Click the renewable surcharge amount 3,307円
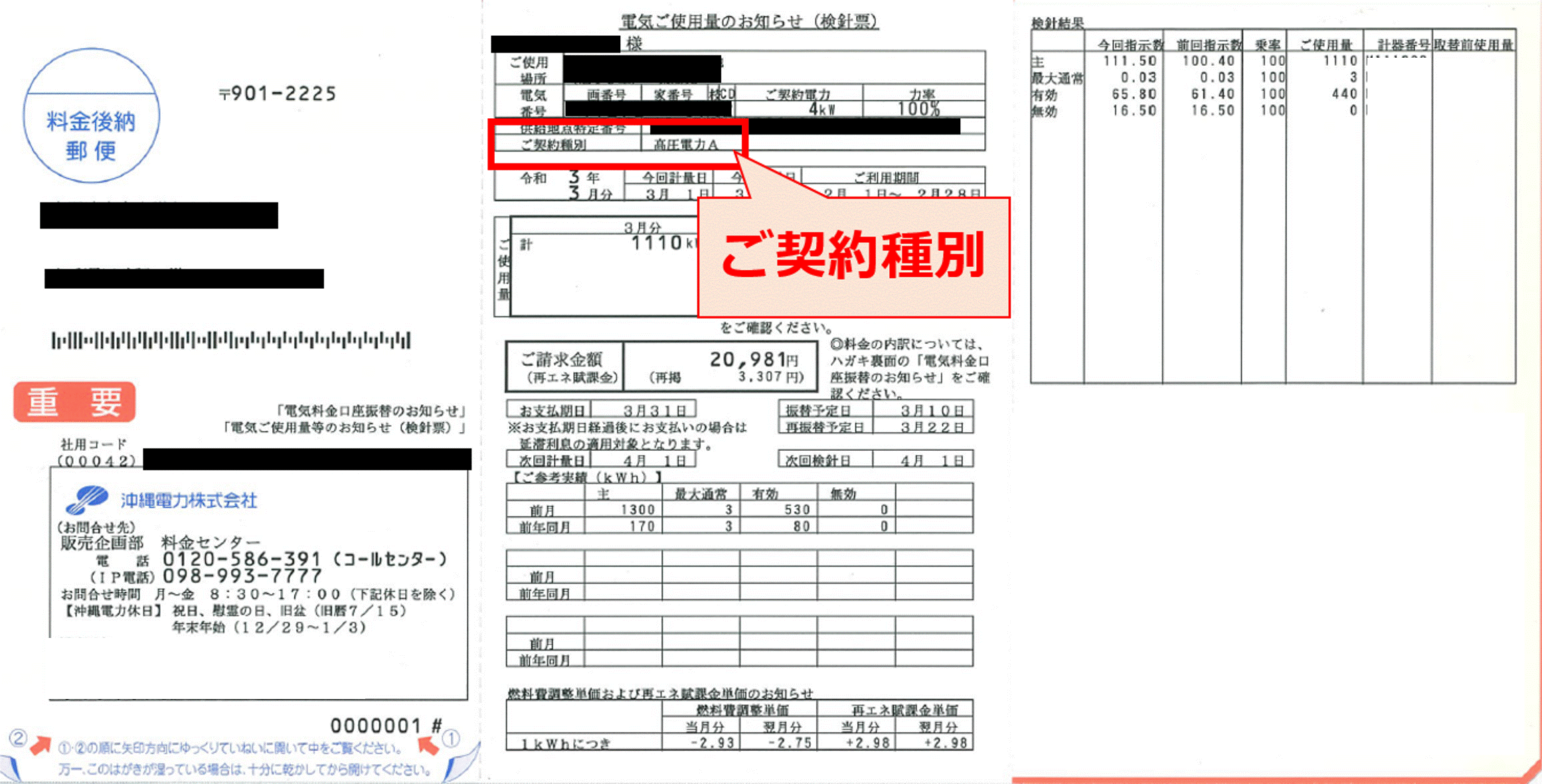The width and height of the screenshot is (1542, 784). [x=770, y=377]
